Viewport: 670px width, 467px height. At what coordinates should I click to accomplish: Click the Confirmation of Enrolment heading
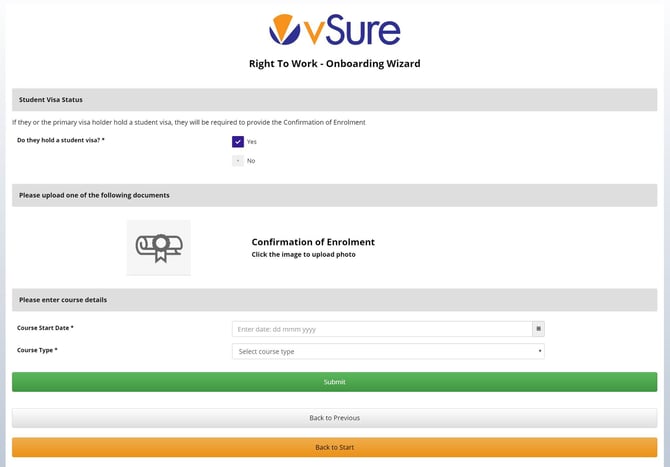tap(313, 242)
